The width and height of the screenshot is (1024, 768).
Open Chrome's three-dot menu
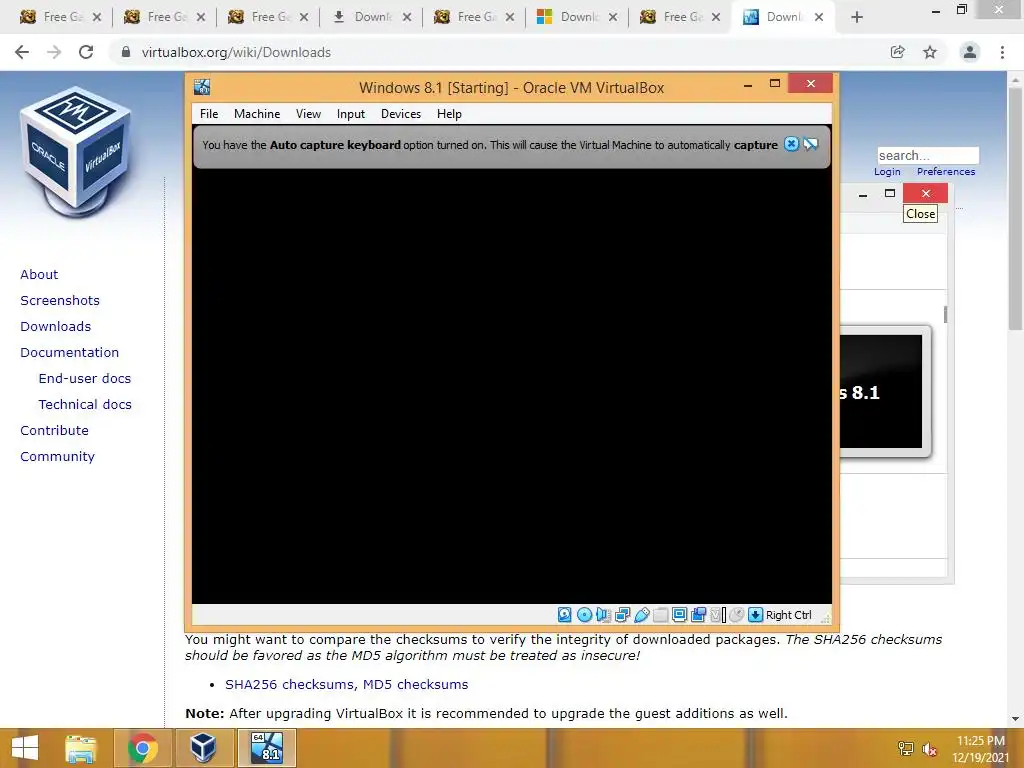(1002, 52)
